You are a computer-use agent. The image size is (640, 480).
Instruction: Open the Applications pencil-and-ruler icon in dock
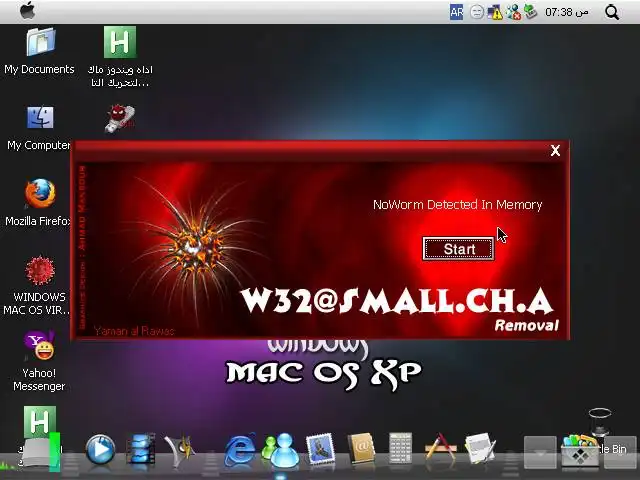point(440,448)
